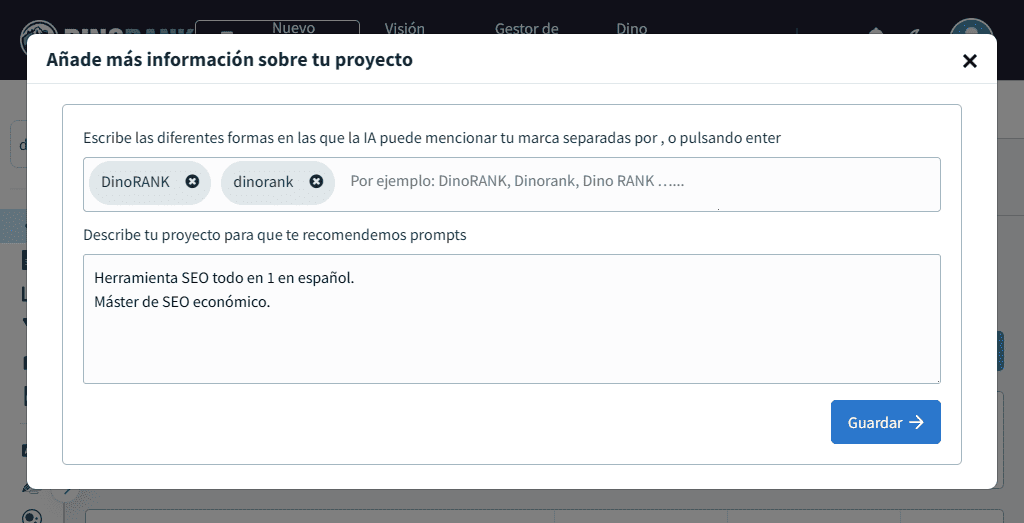Click into the project description textarea
Screen dimensions: 1024x523
[x=511, y=319]
